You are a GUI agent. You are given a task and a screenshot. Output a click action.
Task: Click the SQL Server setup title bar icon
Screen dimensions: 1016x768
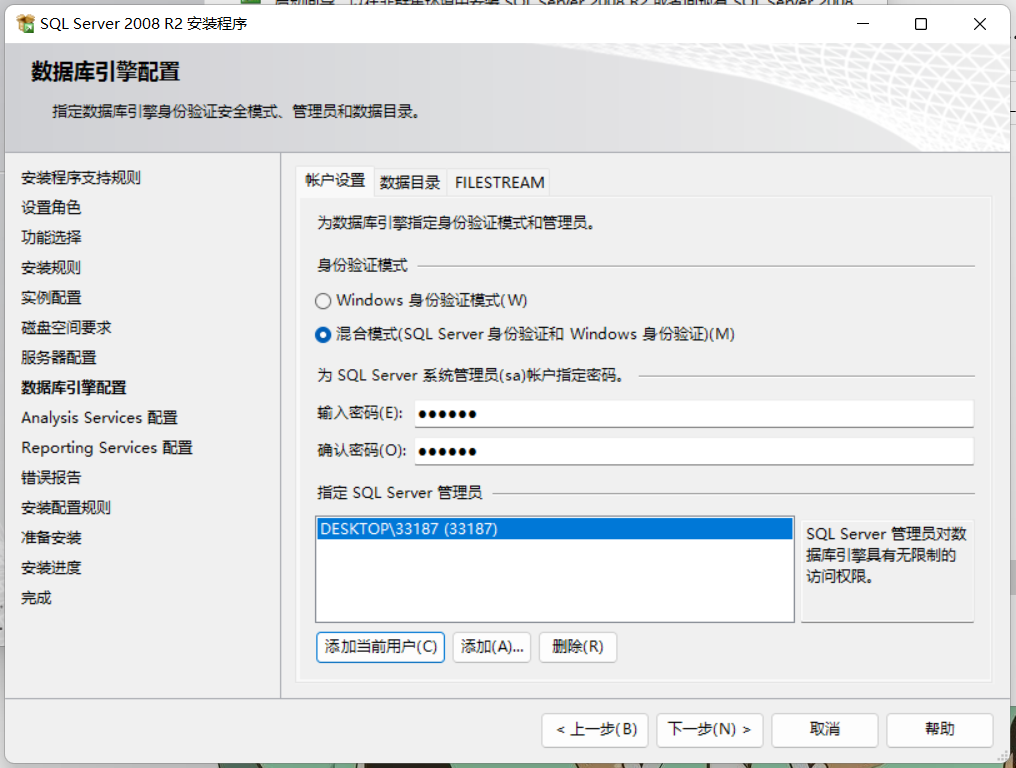coord(25,24)
